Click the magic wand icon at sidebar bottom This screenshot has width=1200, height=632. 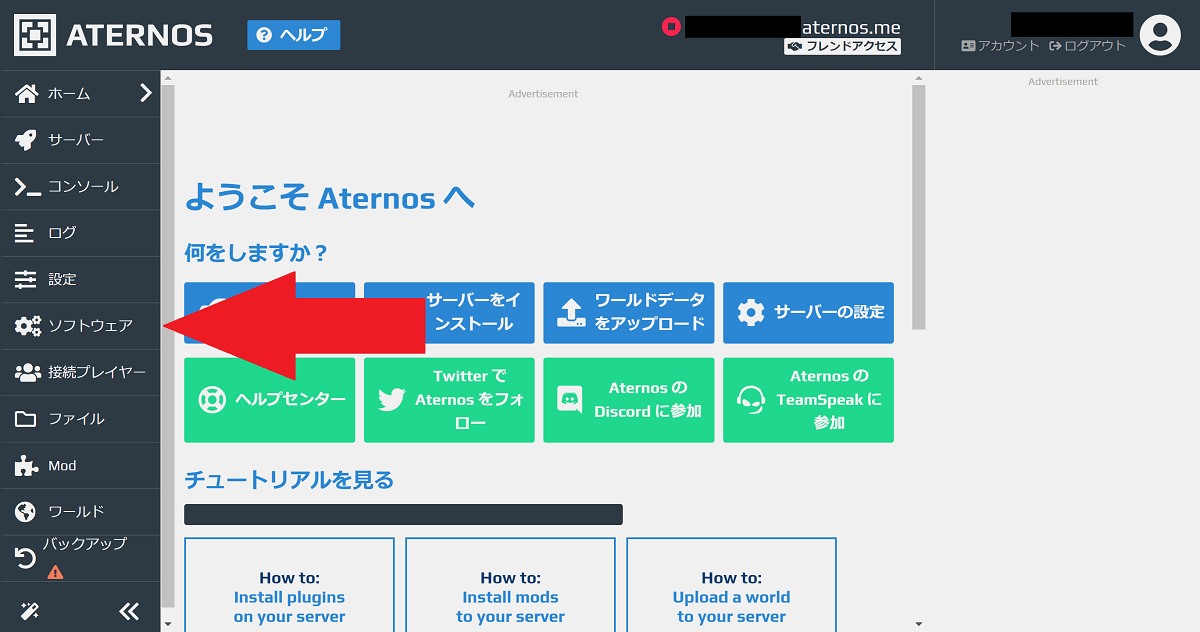[28, 611]
